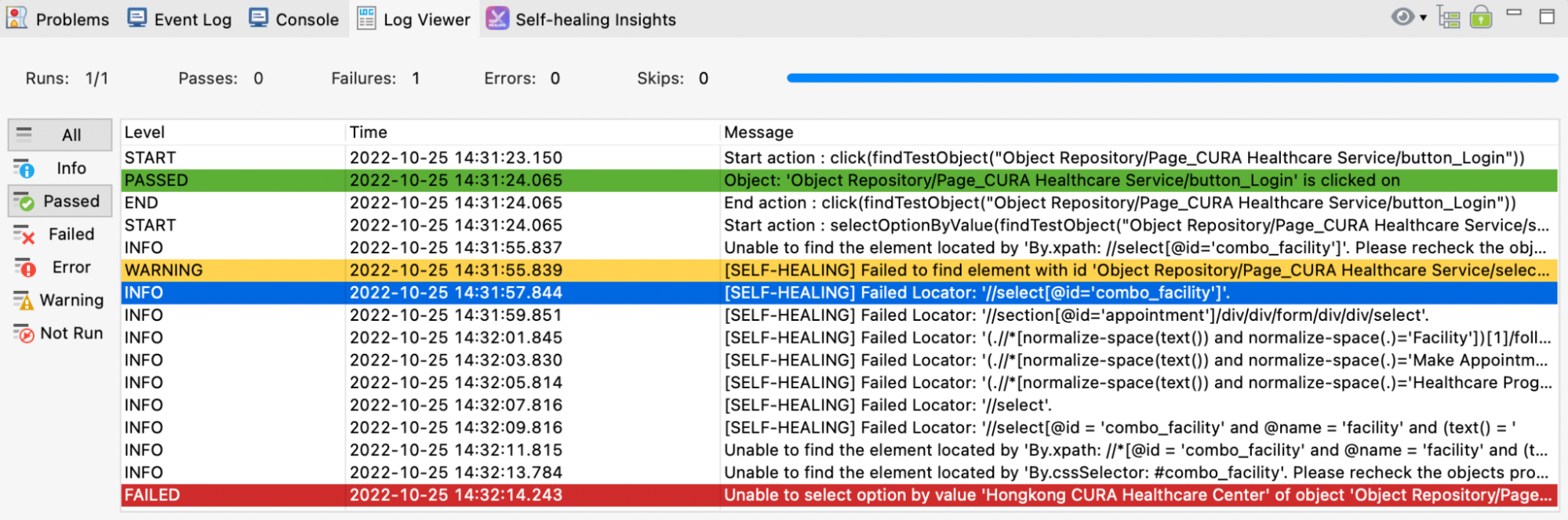
Task: Click the tree view toolbar icon
Action: tap(1448, 17)
